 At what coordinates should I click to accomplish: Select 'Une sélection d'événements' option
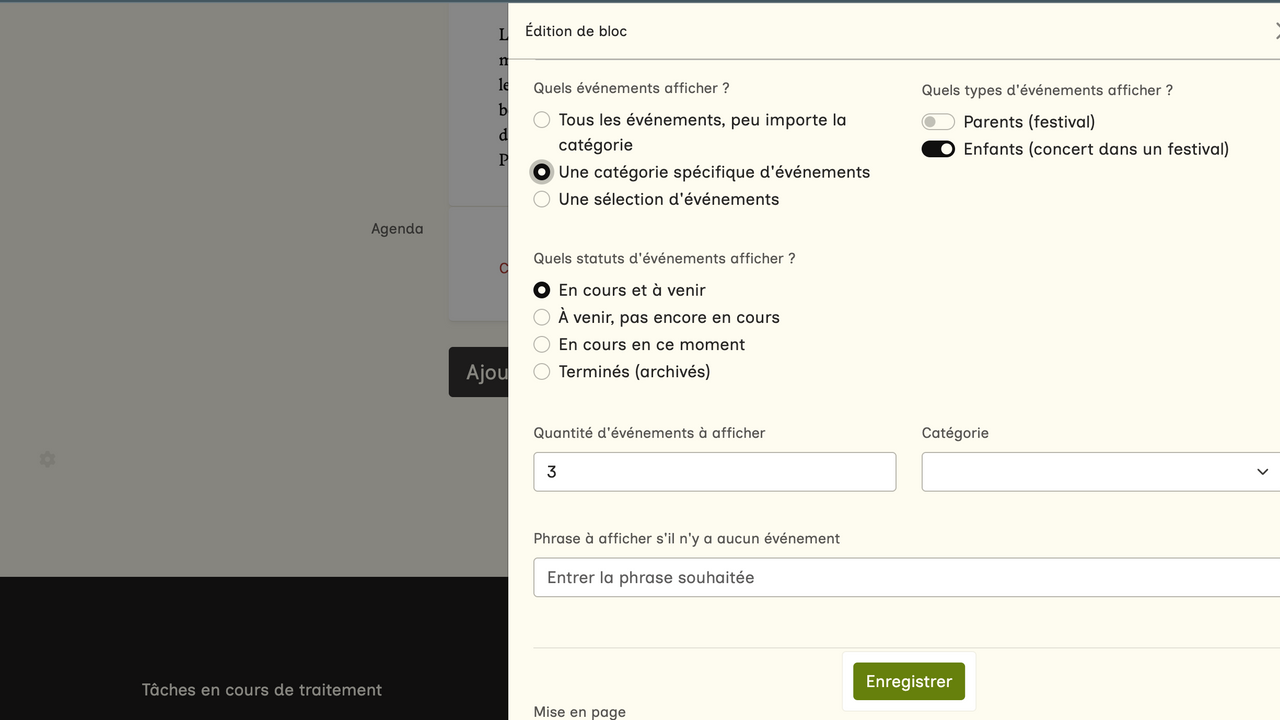tap(542, 199)
